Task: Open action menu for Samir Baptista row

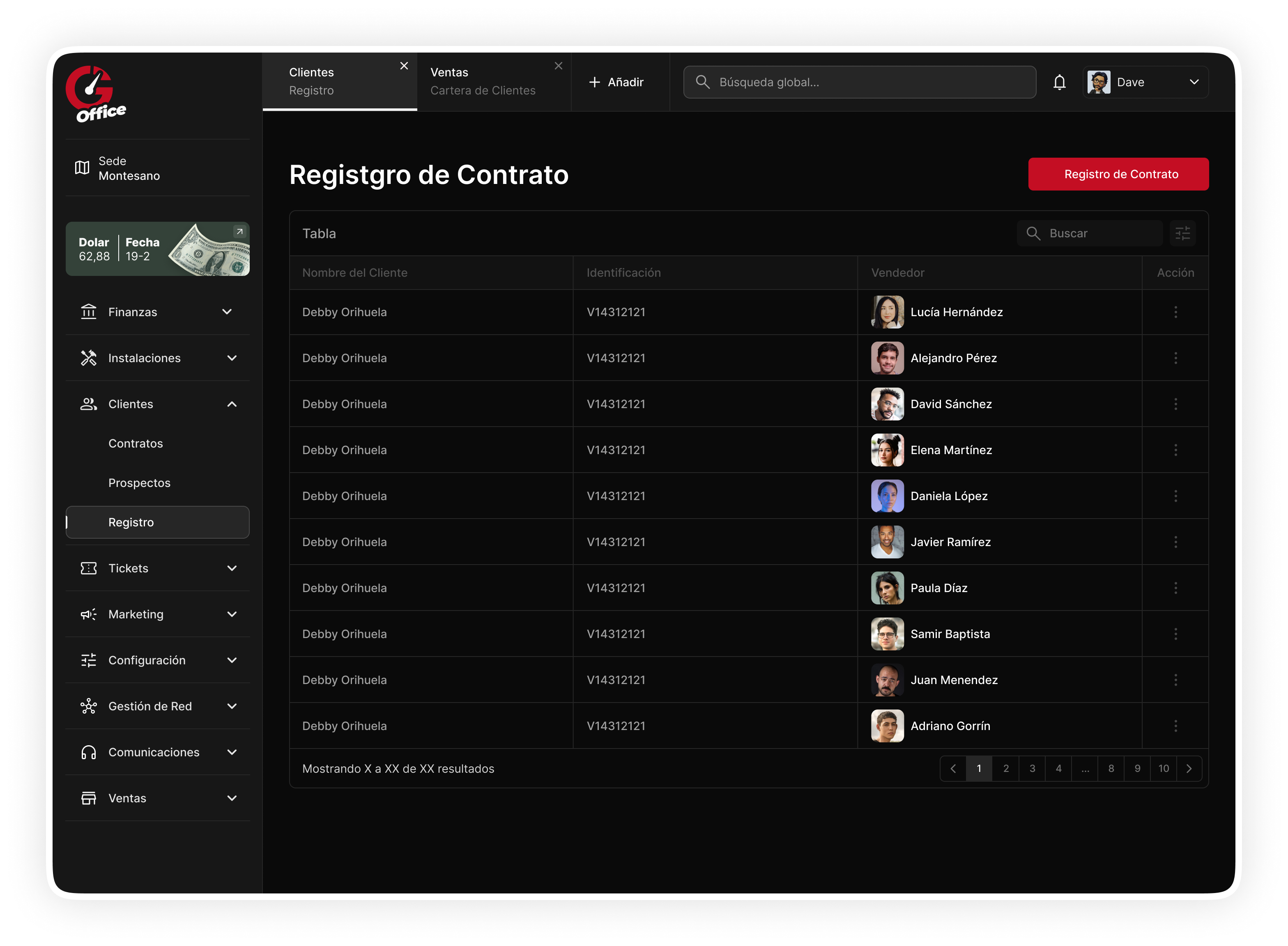Action: [1175, 634]
